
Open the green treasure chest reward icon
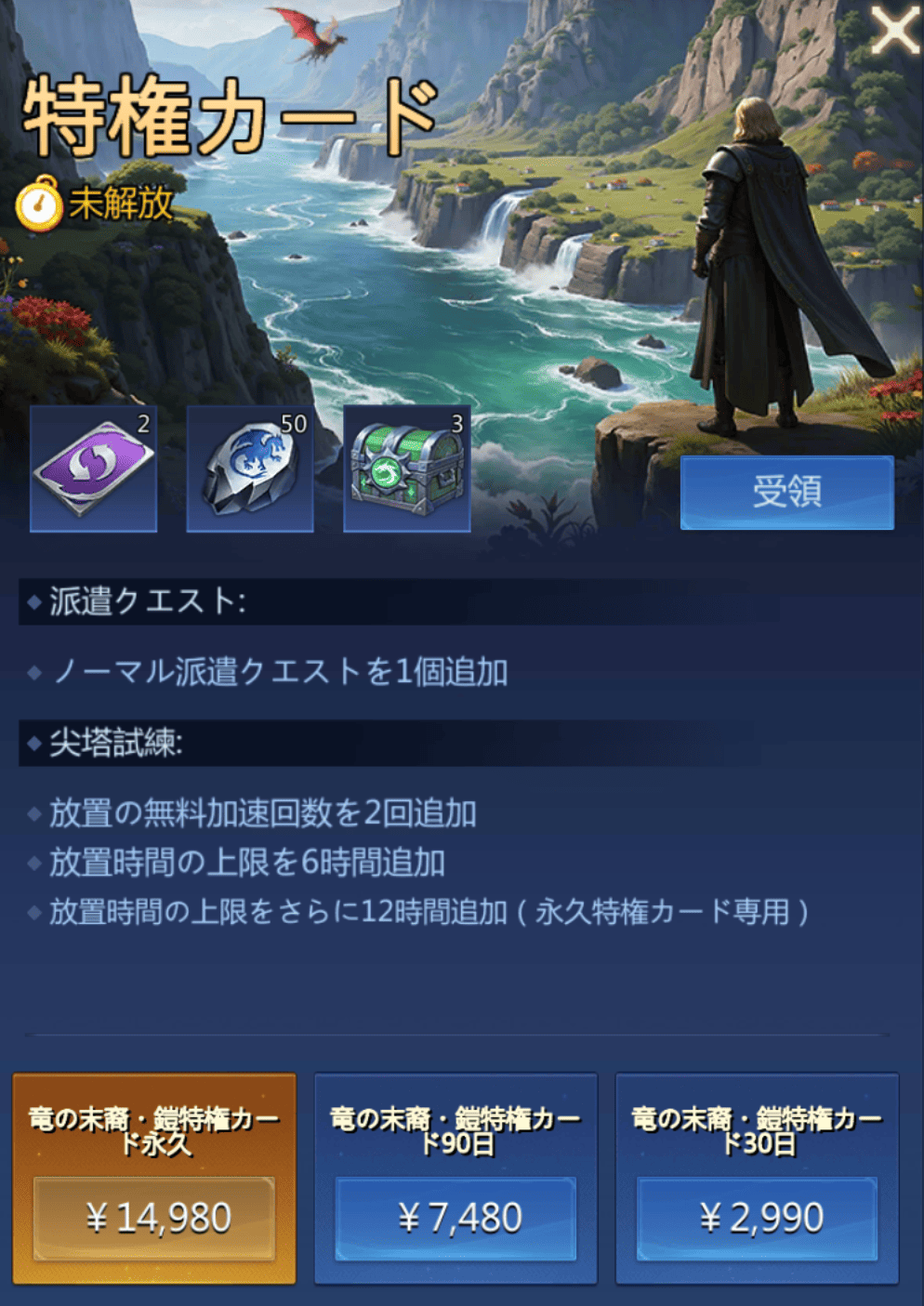coord(407,468)
